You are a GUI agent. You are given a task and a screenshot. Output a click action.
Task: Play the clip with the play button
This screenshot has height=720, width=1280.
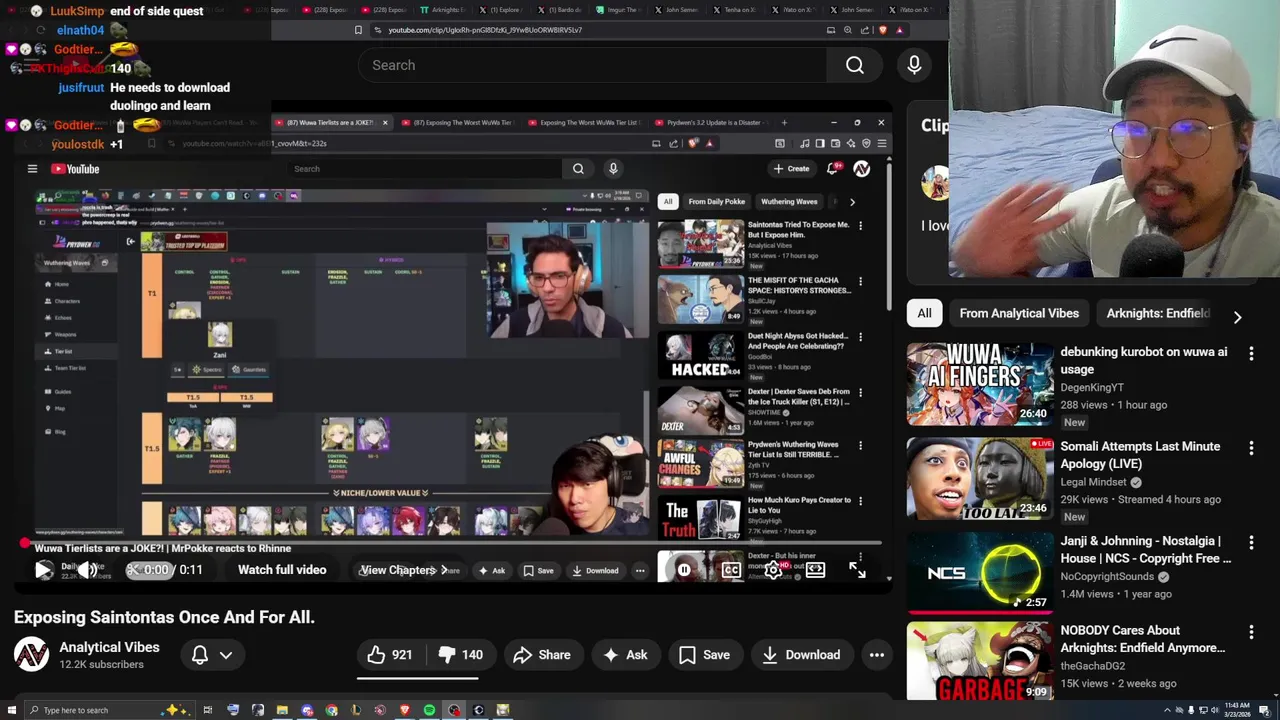click(44, 570)
